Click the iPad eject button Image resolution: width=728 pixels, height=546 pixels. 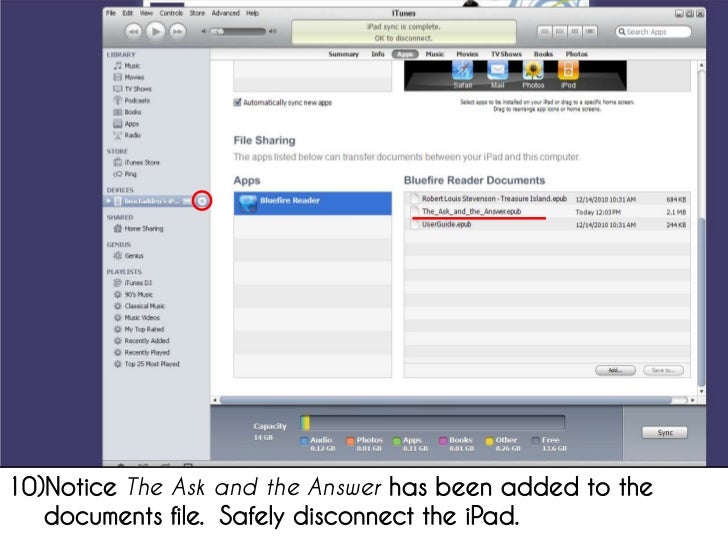(202, 201)
